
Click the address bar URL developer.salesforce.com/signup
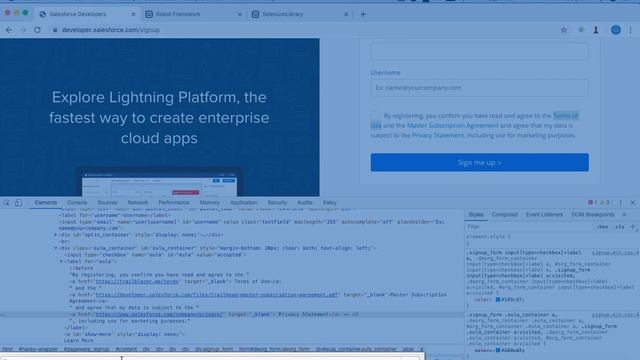click(x=111, y=30)
